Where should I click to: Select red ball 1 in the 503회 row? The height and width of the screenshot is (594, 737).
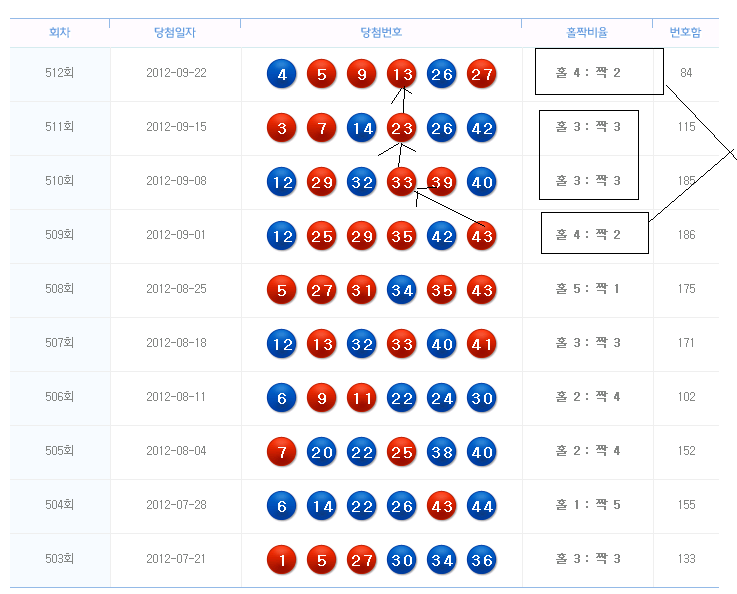[282, 560]
